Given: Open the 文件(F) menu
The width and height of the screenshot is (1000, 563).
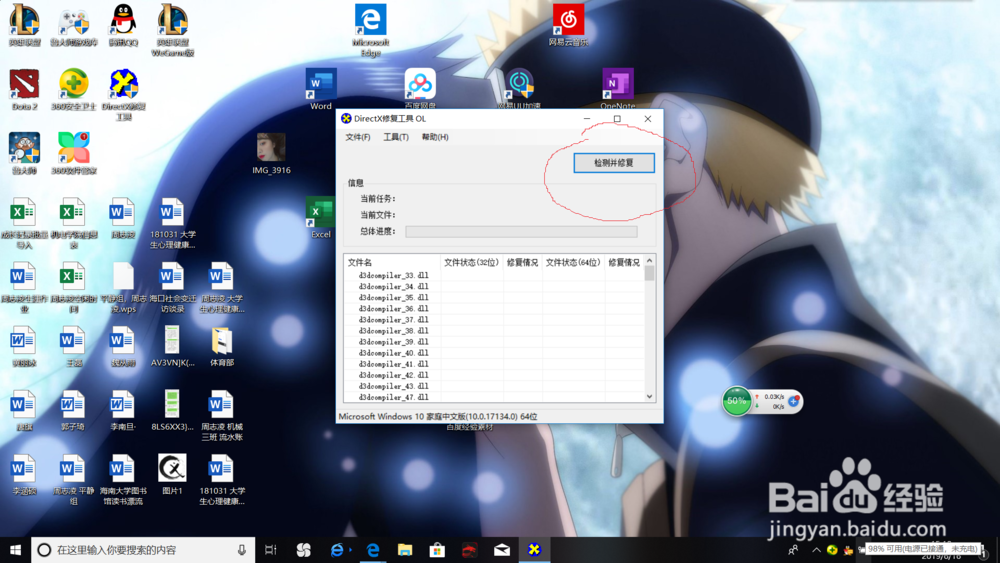Looking at the screenshot, I should point(358,137).
